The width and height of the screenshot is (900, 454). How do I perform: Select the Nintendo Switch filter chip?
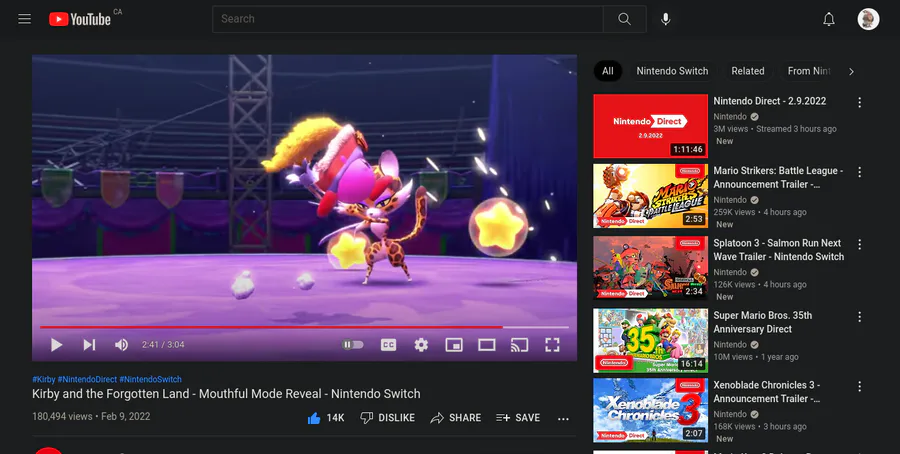click(672, 71)
